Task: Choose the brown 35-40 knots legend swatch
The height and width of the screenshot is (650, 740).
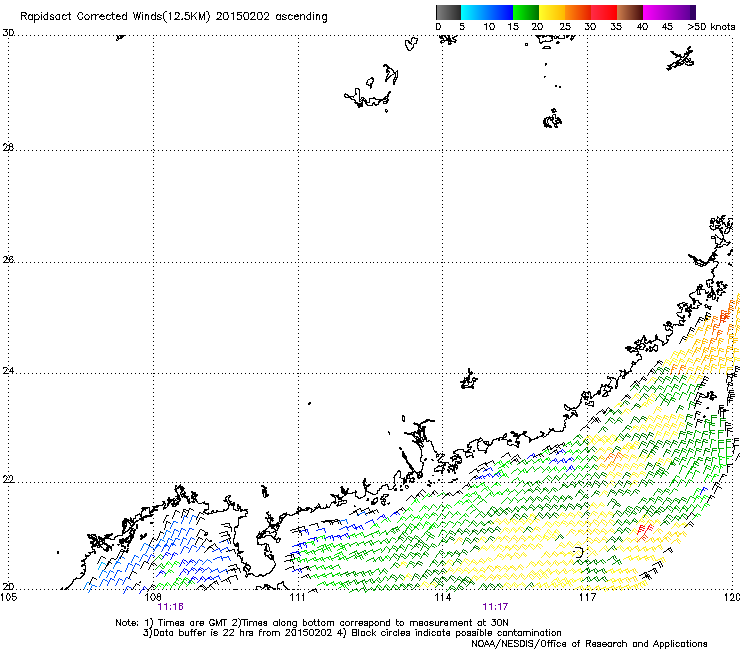Action: (630, 12)
